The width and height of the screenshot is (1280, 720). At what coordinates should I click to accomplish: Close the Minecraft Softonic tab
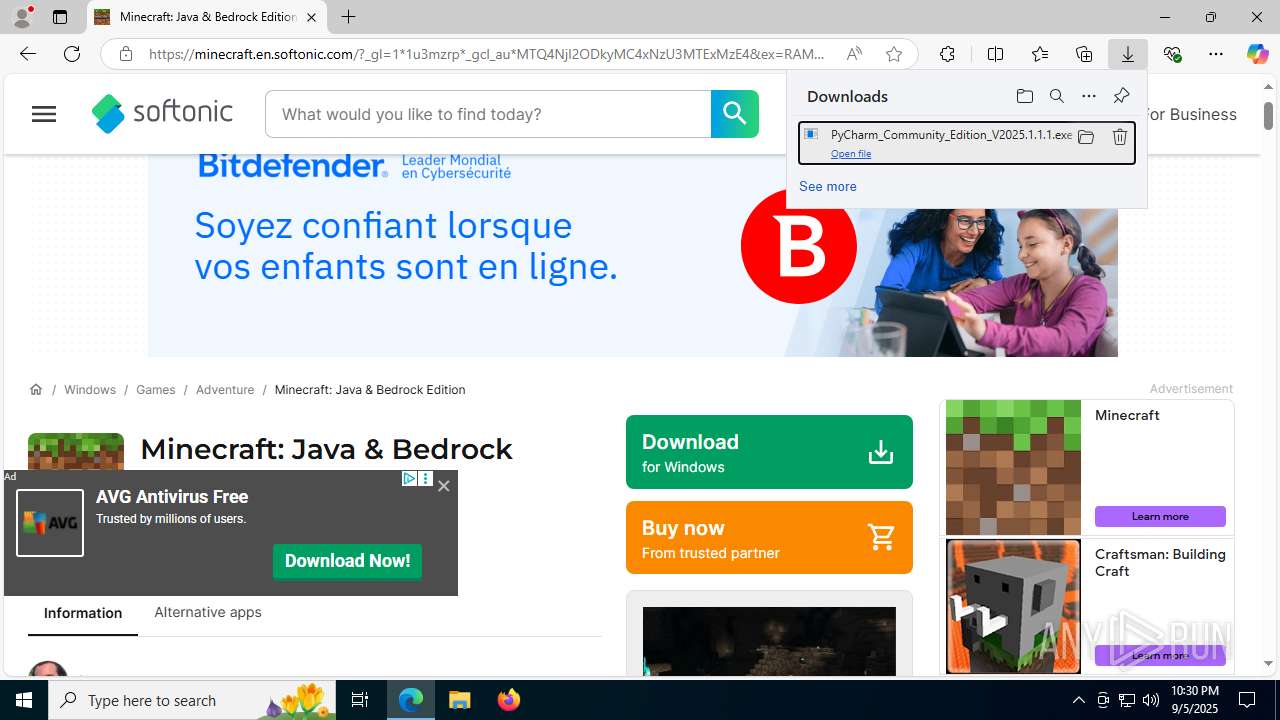click(311, 17)
